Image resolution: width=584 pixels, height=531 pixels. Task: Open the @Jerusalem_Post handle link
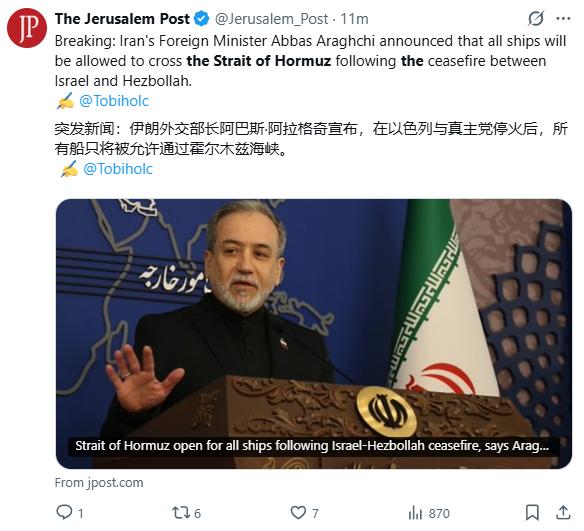272,19
